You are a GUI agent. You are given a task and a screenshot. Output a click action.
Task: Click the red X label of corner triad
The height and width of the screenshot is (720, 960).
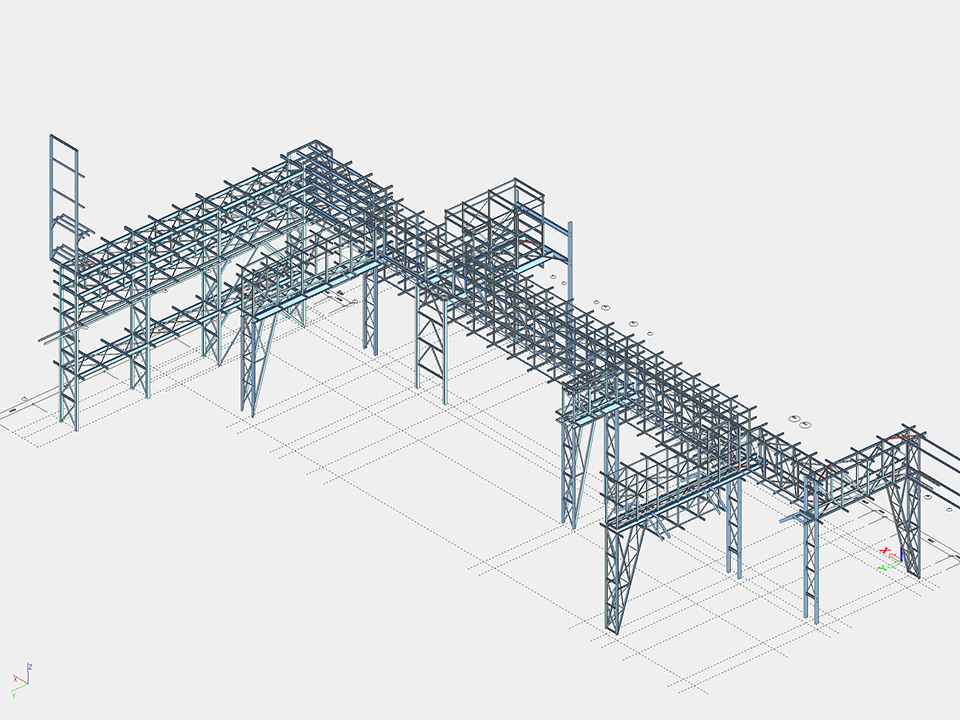click(14, 678)
